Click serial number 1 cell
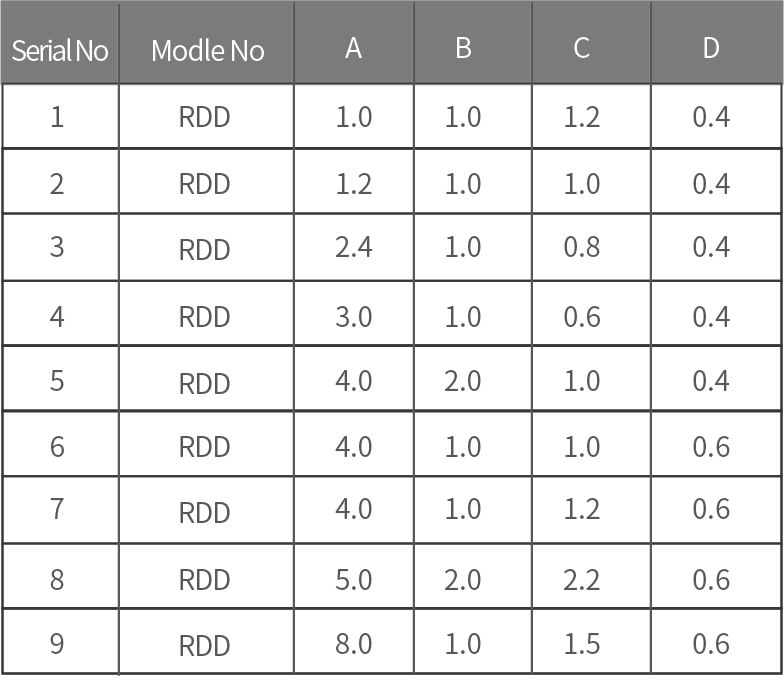Viewport: 784px width, 686px height. [57, 117]
